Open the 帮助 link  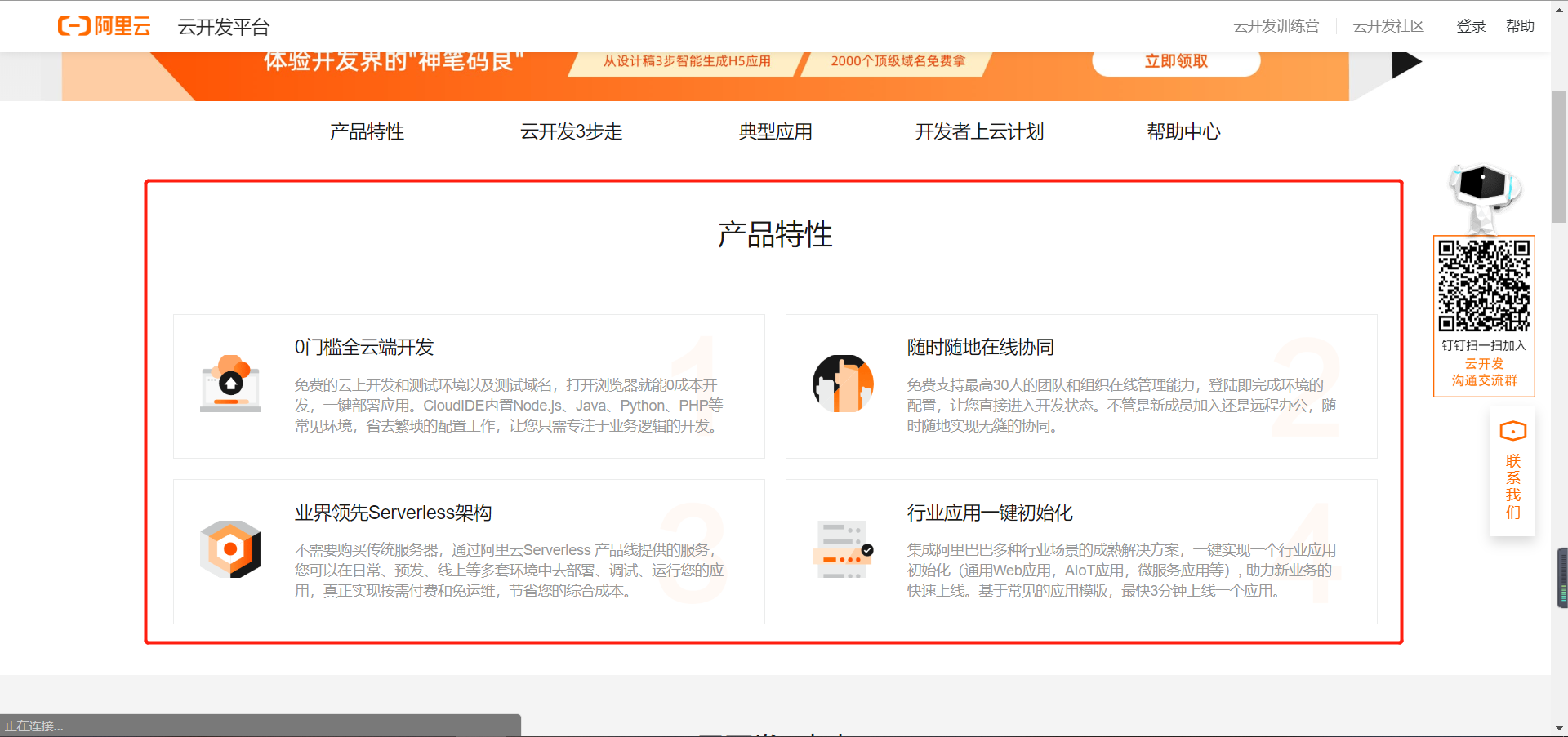tap(1520, 26)
